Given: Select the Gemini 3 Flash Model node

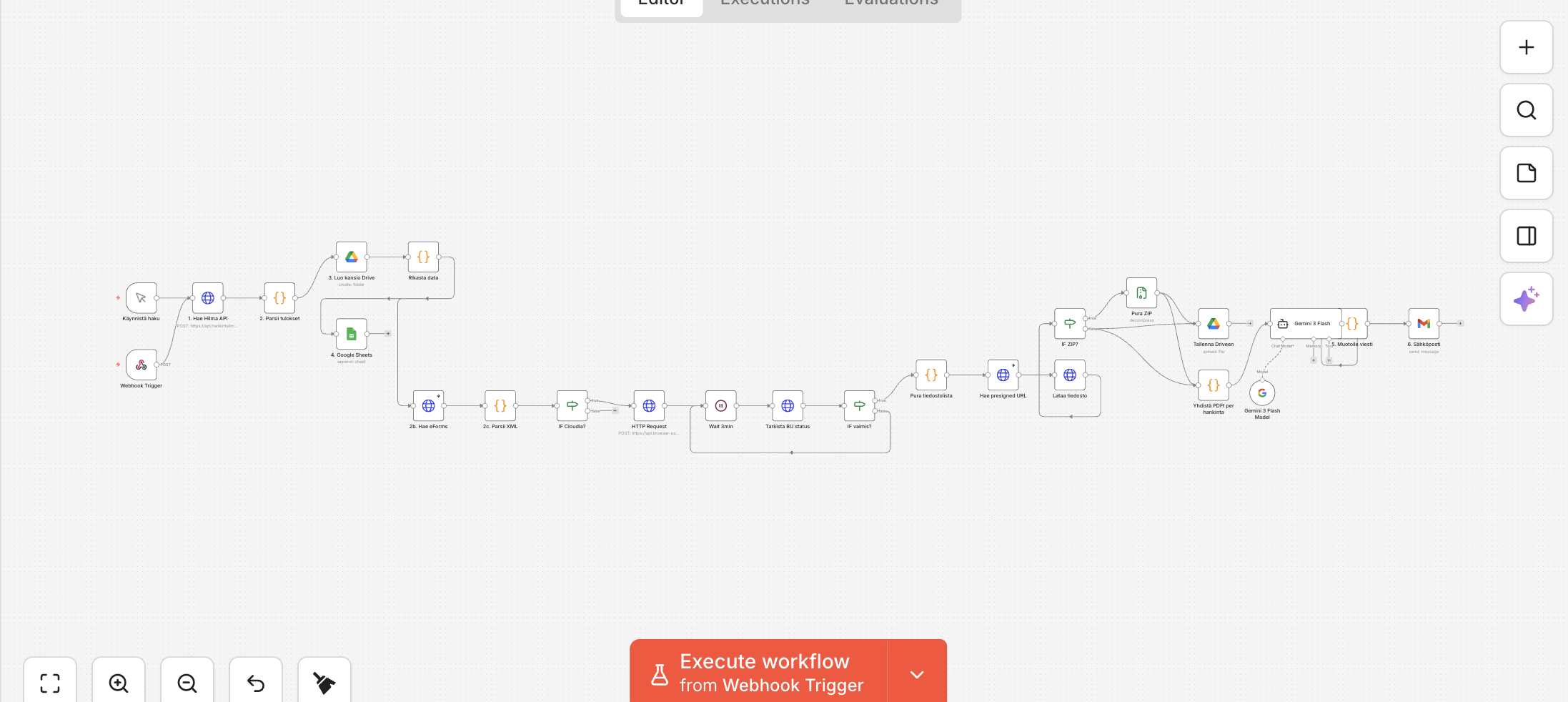Looking at the screenshot, I should 1262,393.
